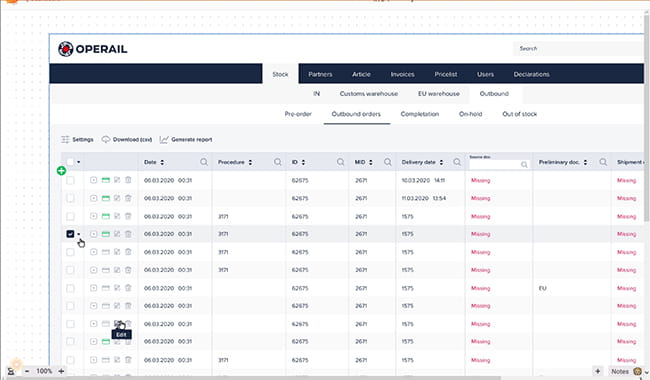
Task: Click the edit icon in the checked row
Action: point(117,234)
